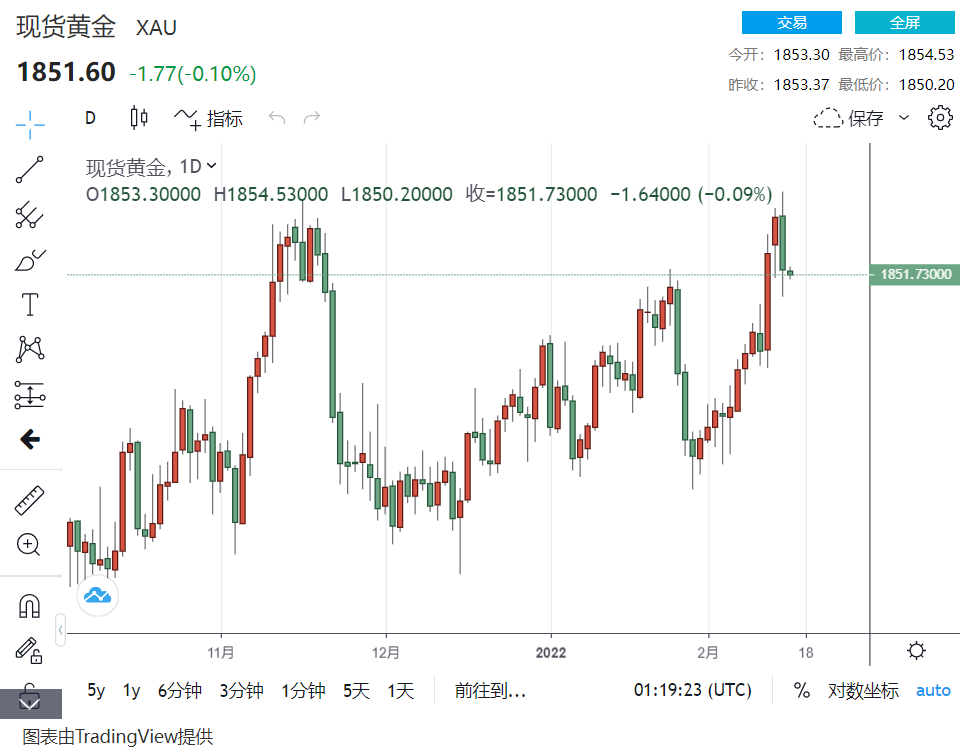Pick the brush drawing tool

[x=30, y=260]
